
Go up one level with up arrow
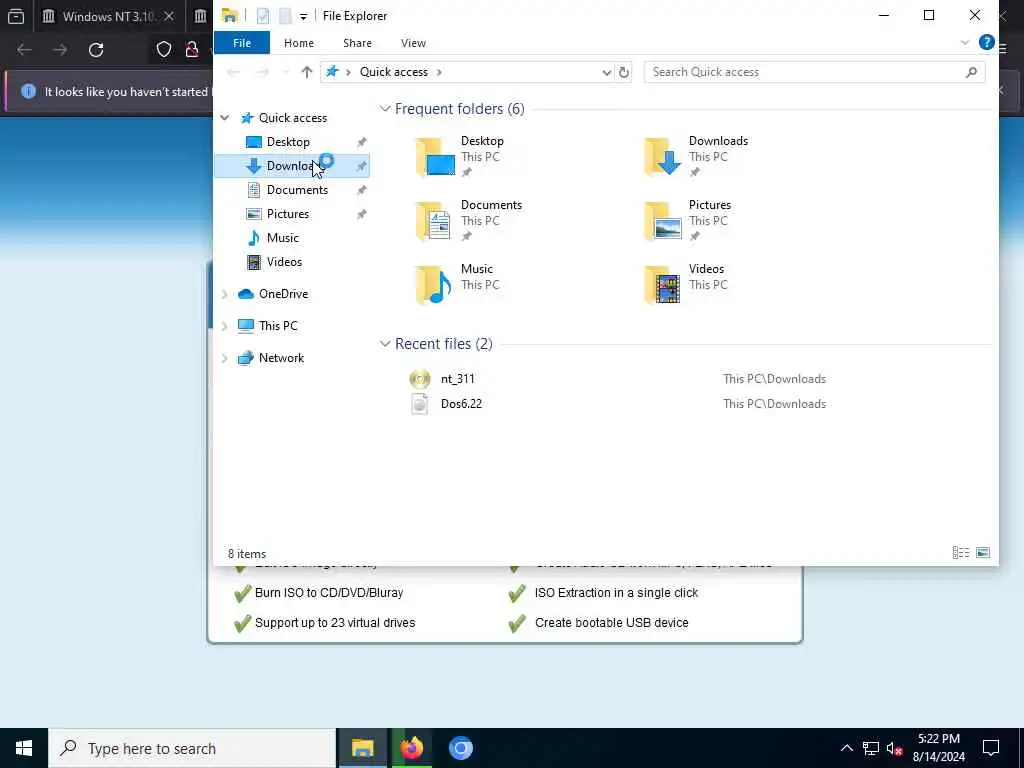coord(306,72)
